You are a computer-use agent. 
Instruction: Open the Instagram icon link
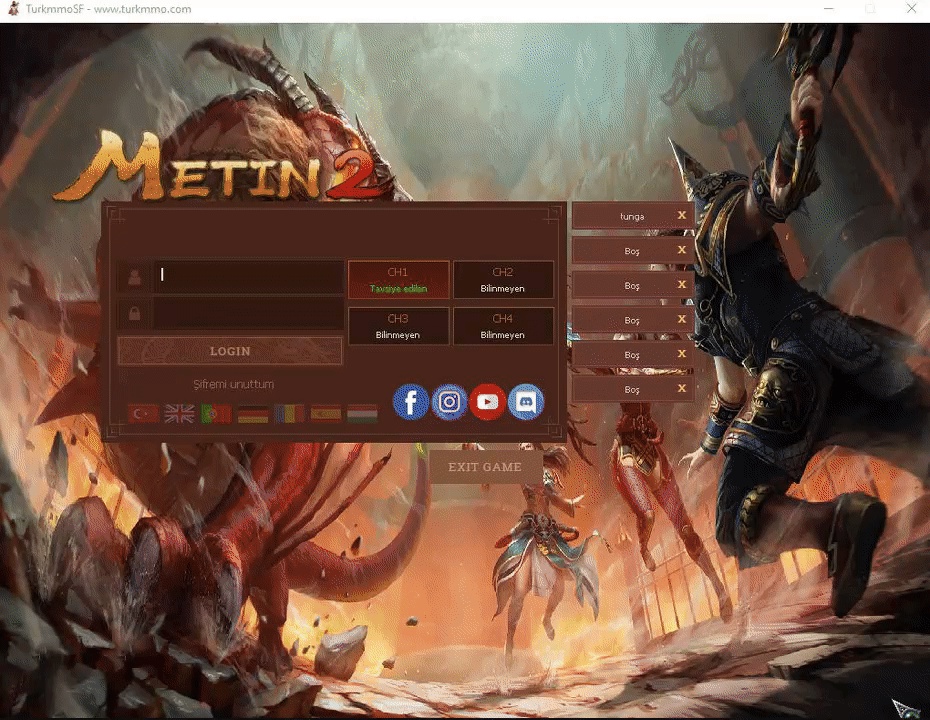[x=449, y=402]
